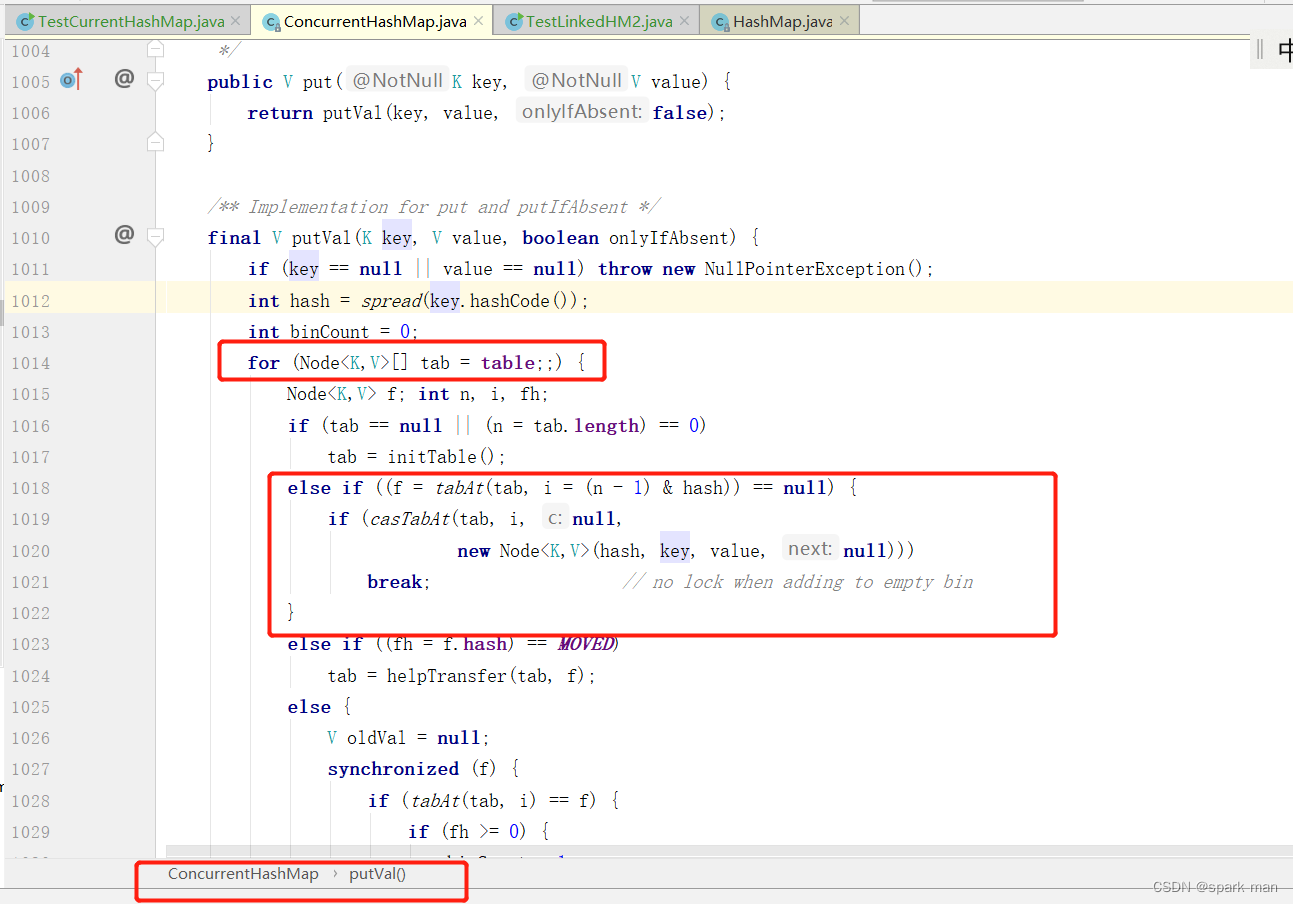Close the TestCurrentHashMap.java tab

coord(235,21)
